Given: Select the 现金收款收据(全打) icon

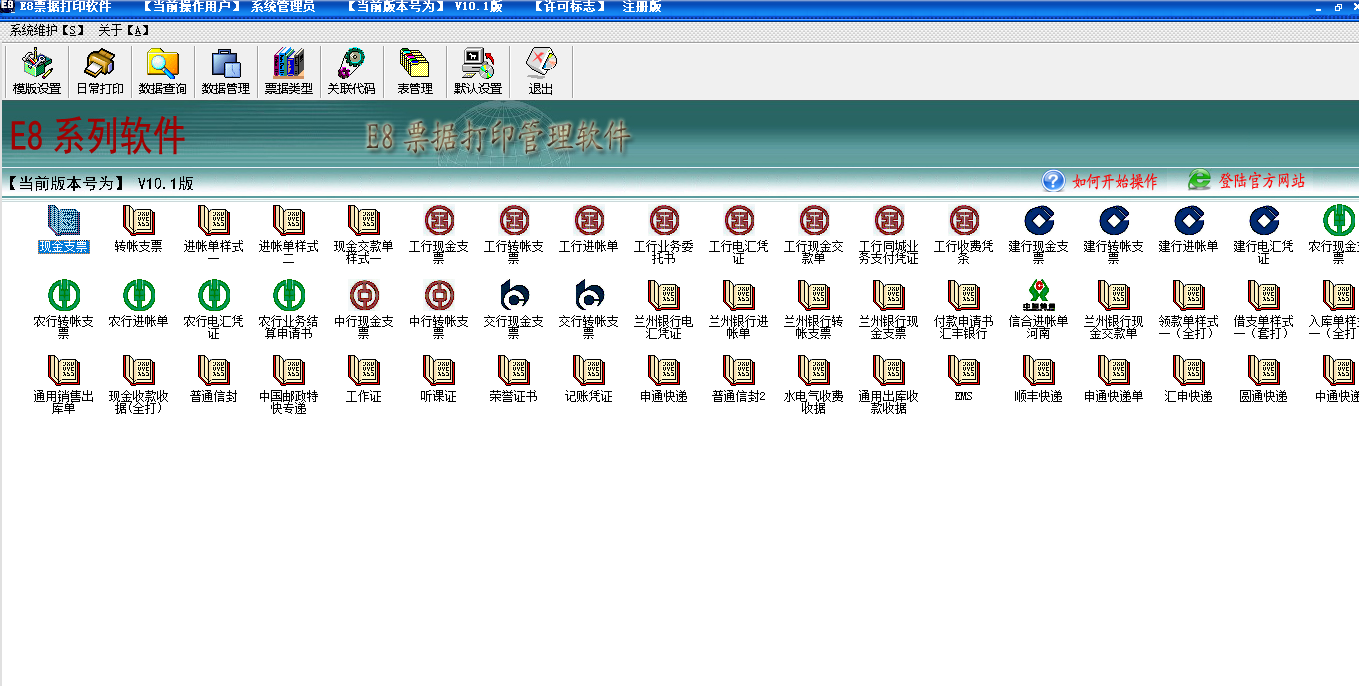Looking at the screenshot, I should tap(138, 384).
